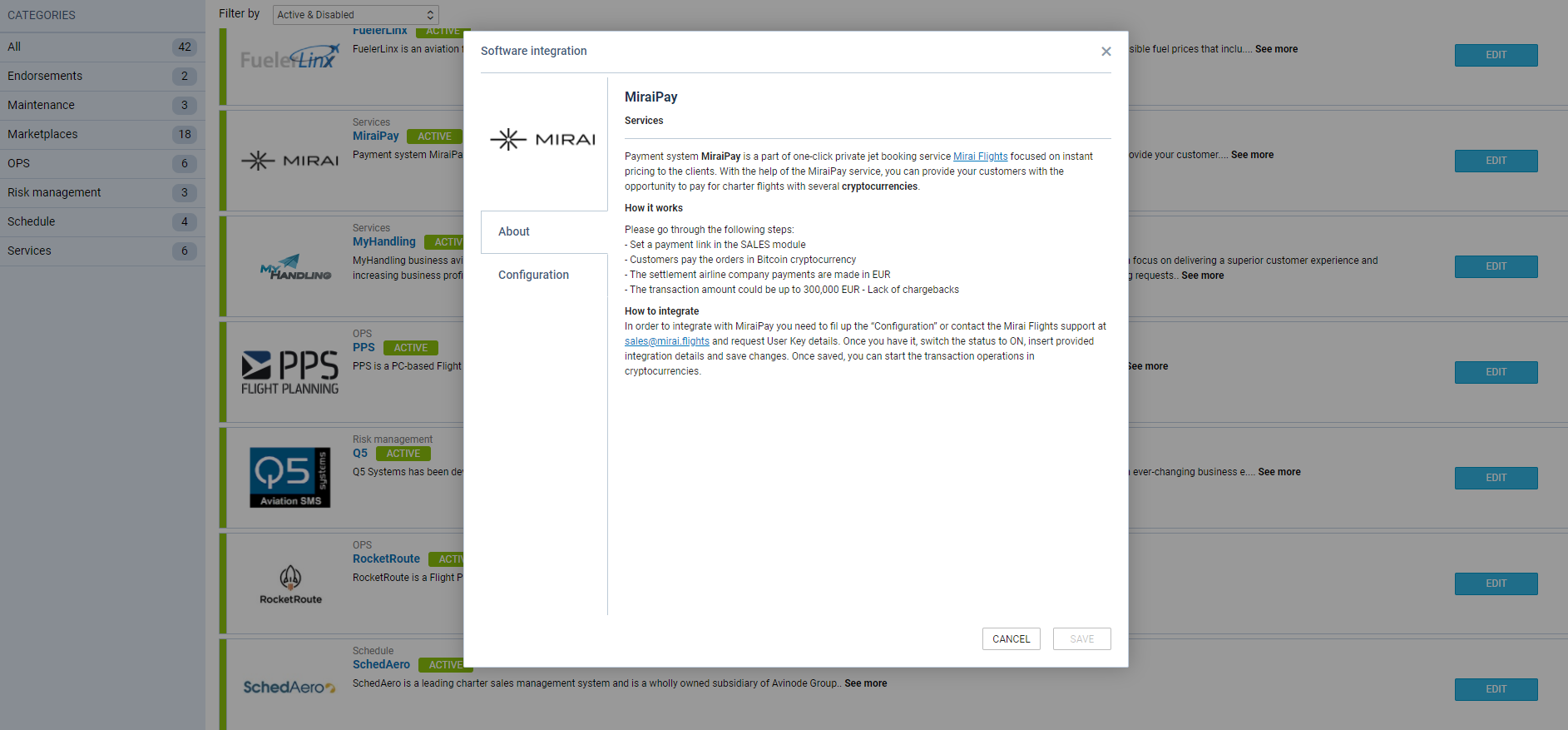Click the MiraiPay heading in dialog
Viewport: 1568px width, 730px height.
[x=650, y=97]
